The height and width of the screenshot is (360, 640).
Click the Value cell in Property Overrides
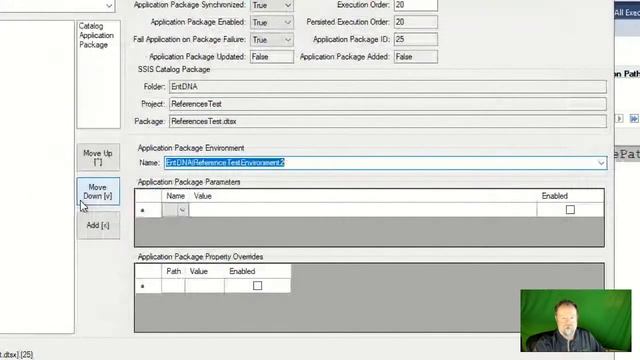point(204,286)
